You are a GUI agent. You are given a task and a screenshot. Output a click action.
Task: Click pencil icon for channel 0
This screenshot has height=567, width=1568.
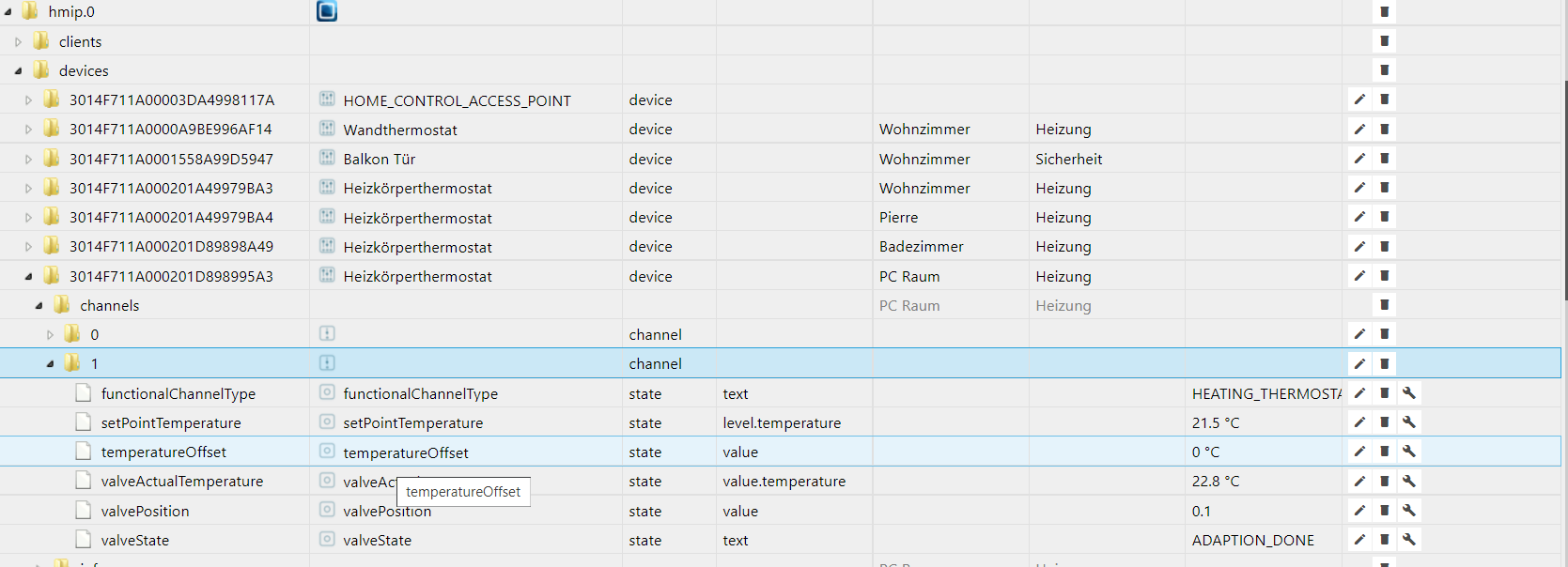1359,334
